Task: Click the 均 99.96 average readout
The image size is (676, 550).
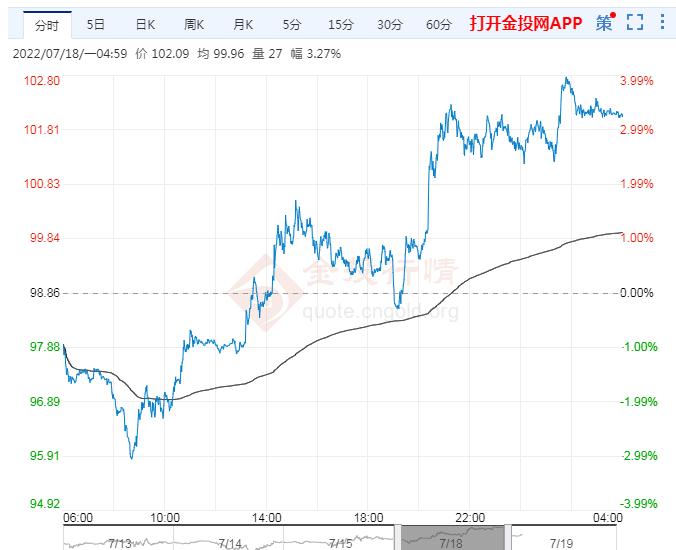Action: point(221,53)
